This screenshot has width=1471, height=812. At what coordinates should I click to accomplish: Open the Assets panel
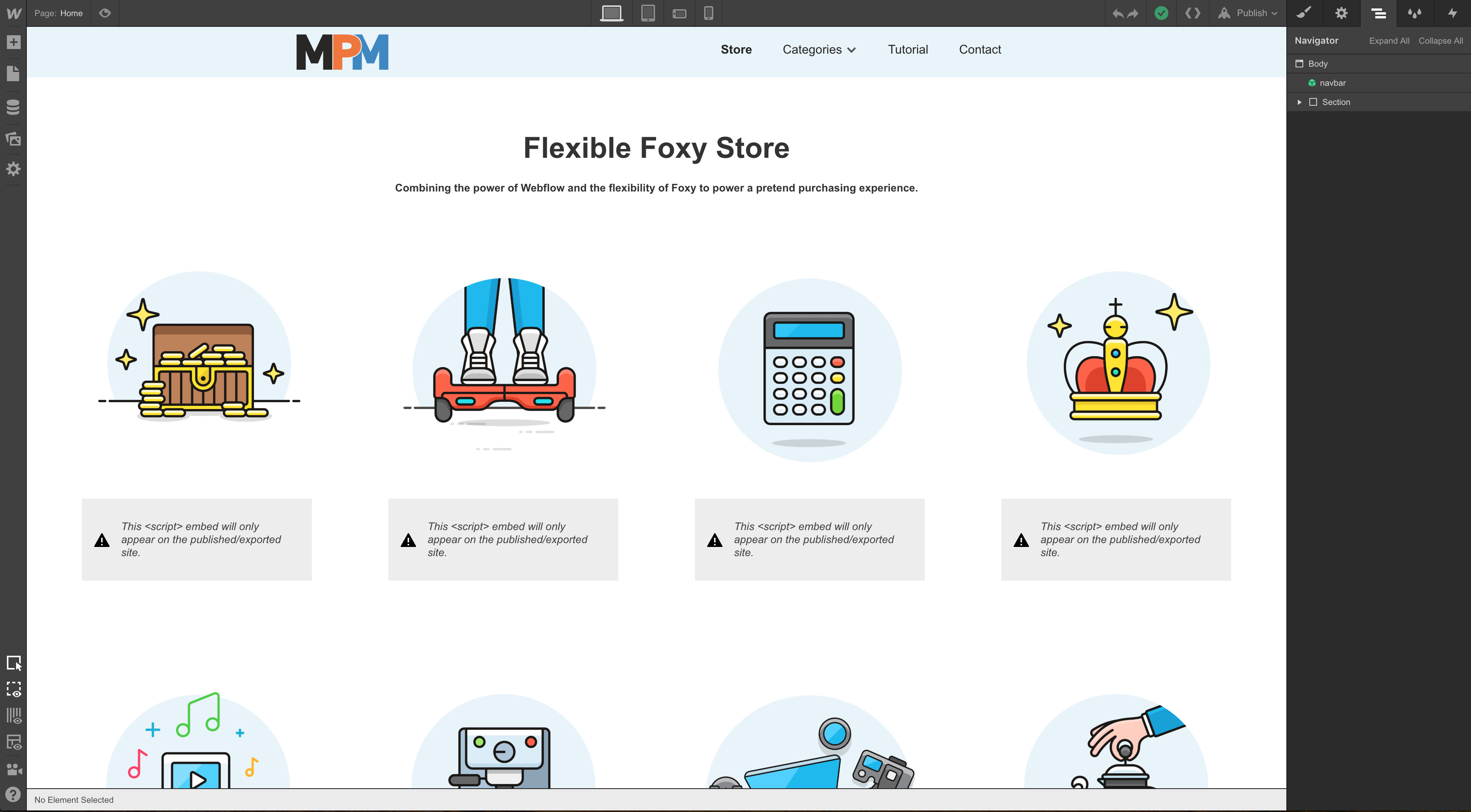(x=13, y=139)
